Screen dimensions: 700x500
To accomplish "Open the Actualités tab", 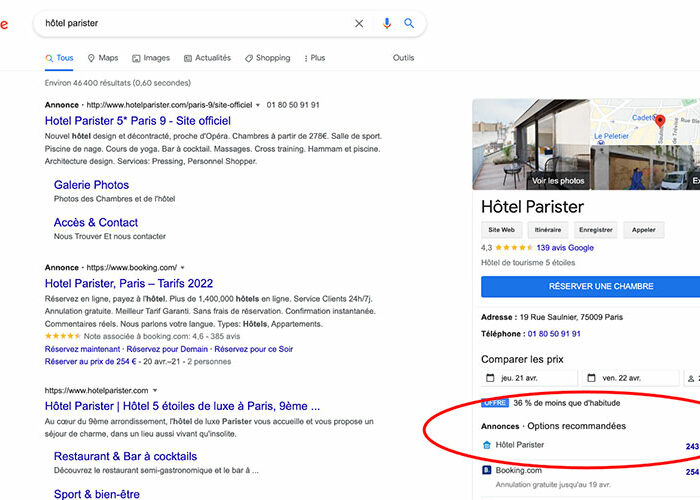I will [206, 58].
